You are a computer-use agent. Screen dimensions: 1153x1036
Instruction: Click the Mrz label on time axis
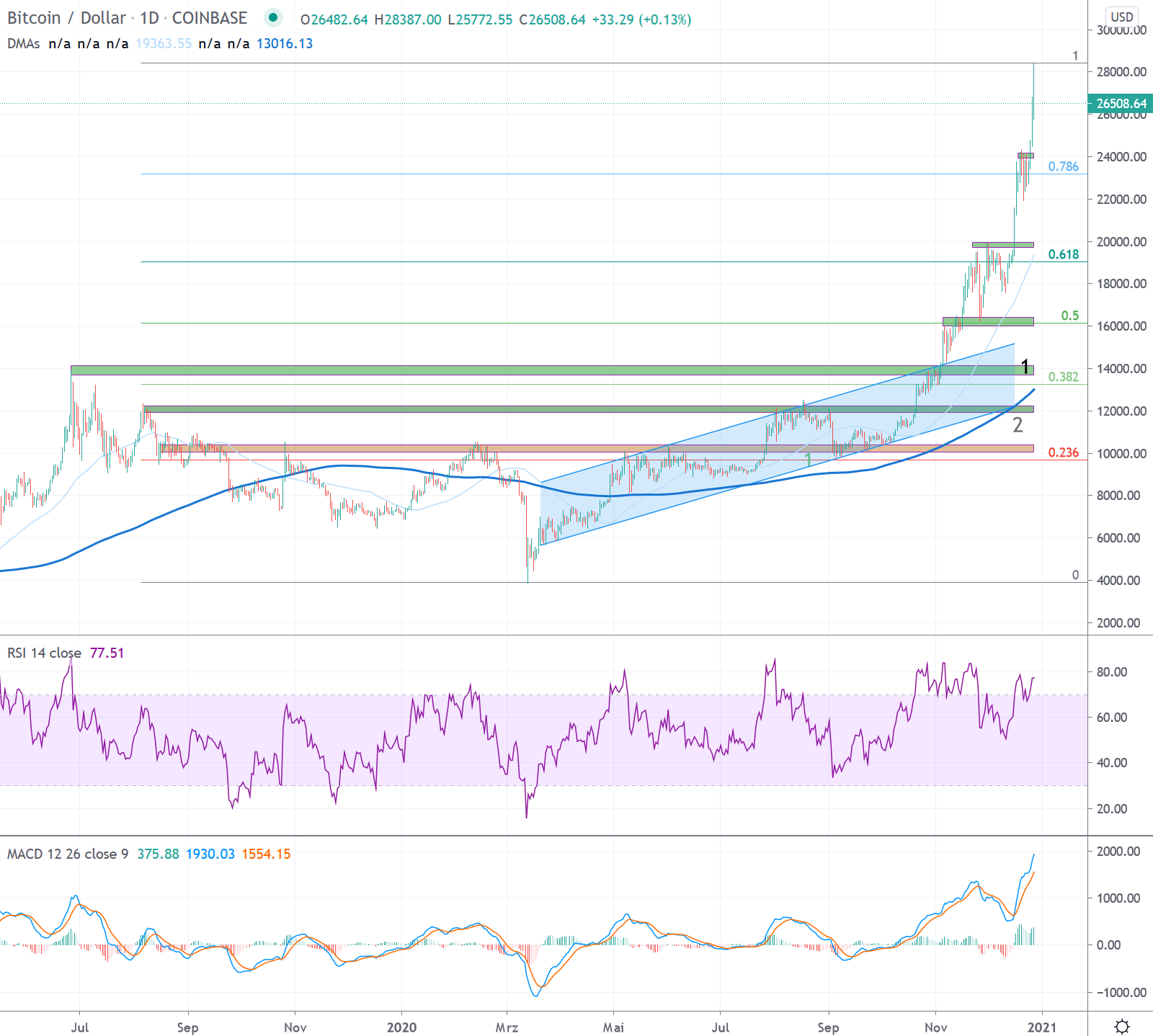[x=507, y=1027]
